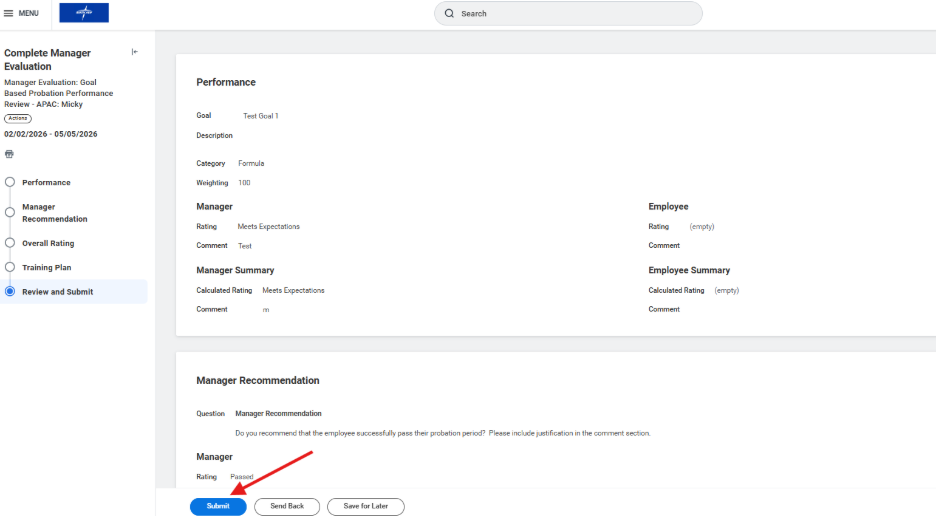
Task: Open the hamburger MENU icon
Action: click(x=9, y=13)
